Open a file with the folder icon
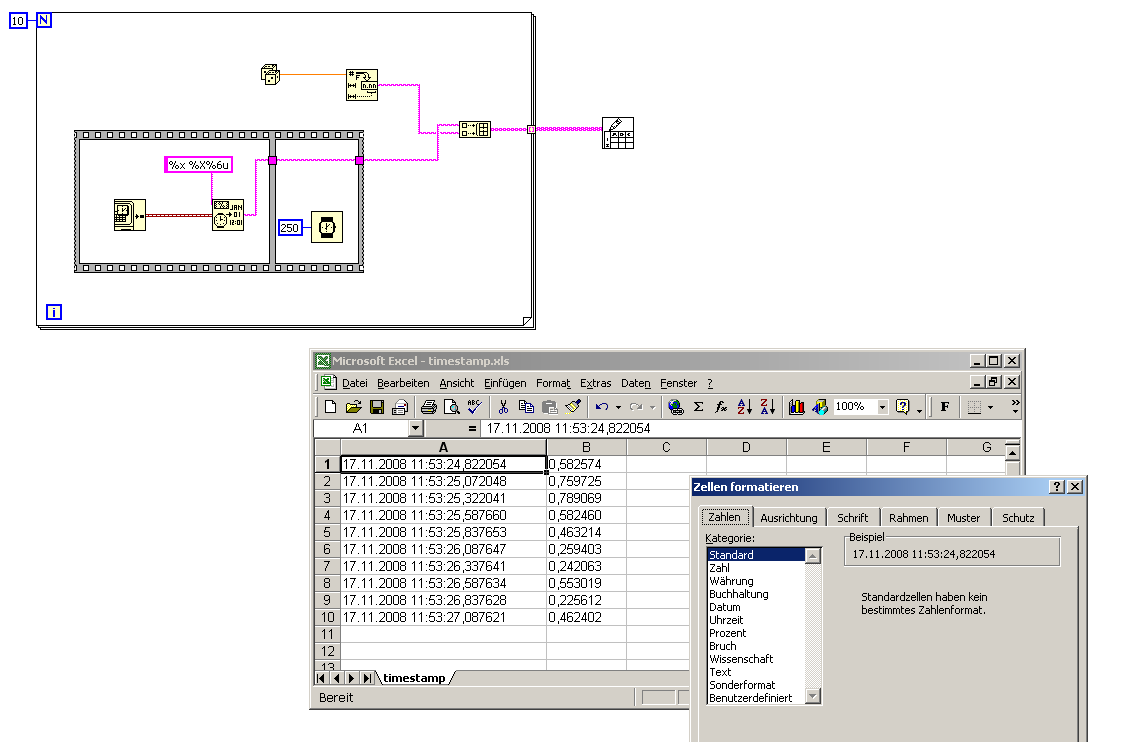Screen dimensions: 1121x742 point(353,407)
